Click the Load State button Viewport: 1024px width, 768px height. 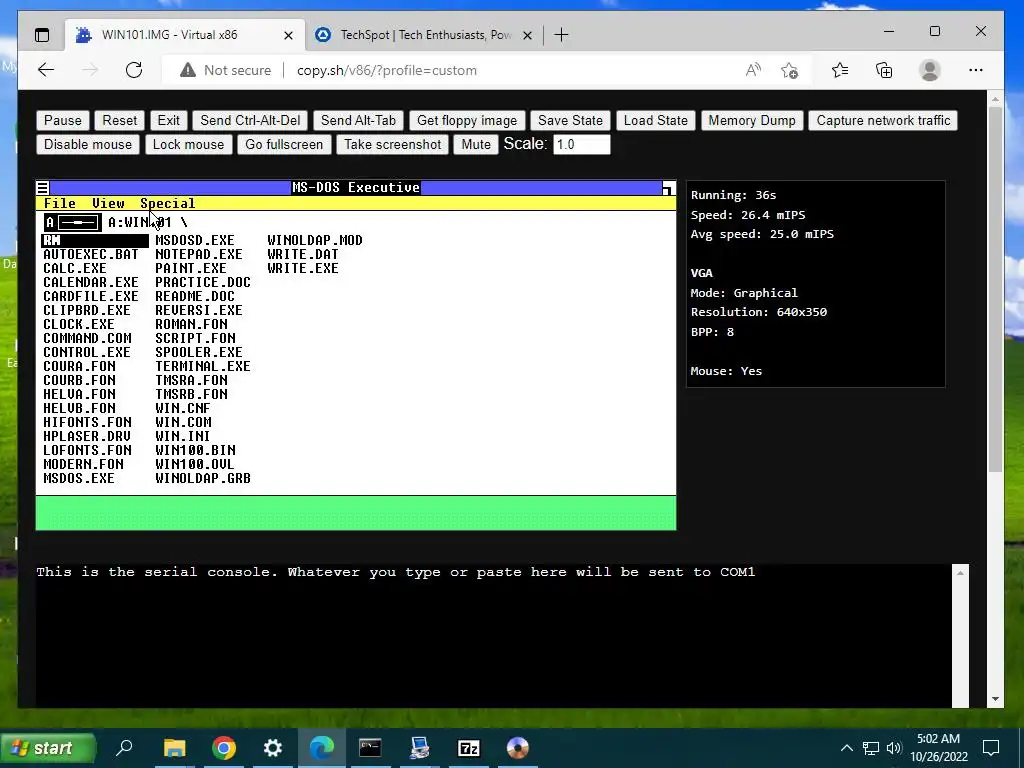(655, 120)
